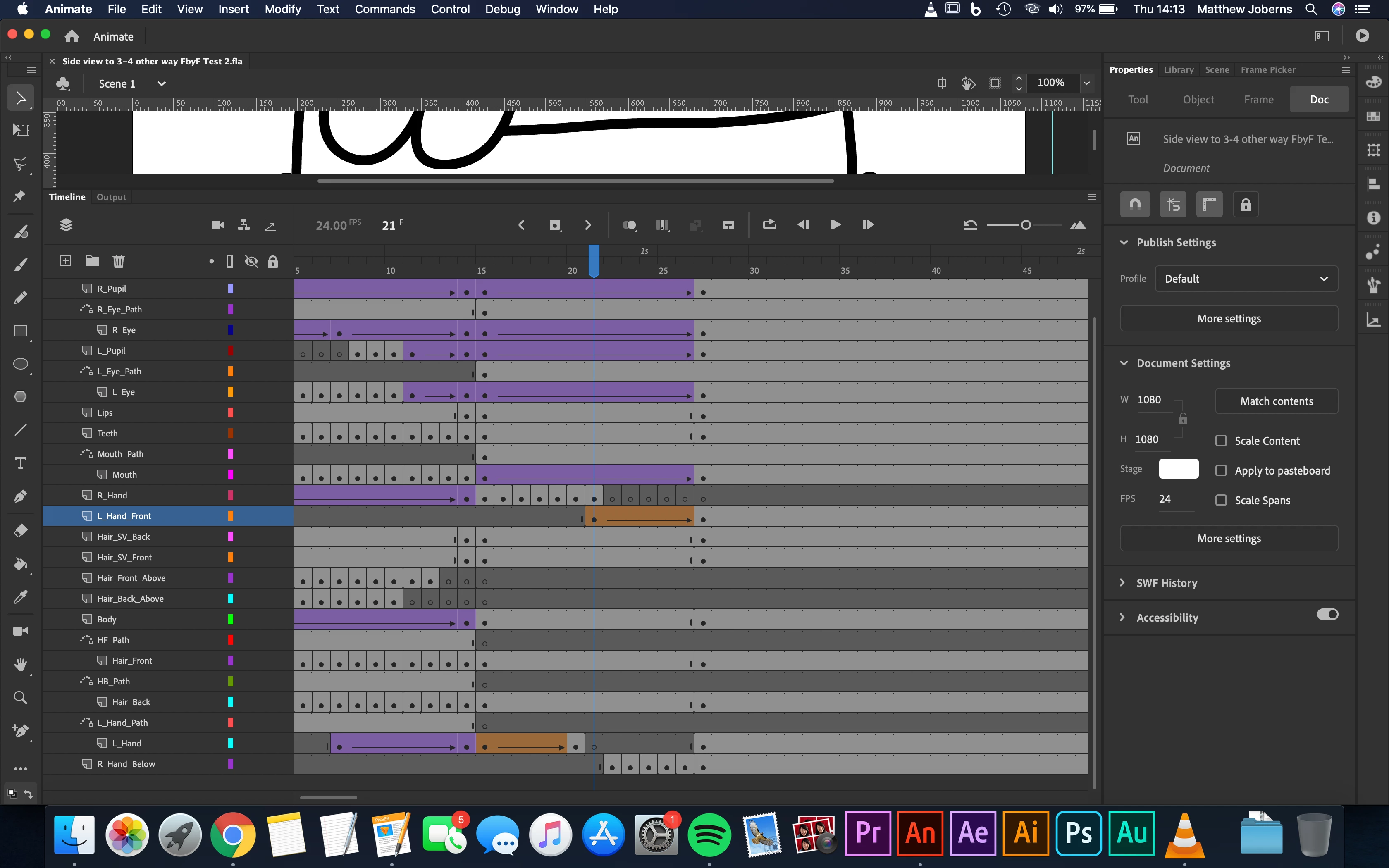
Task: Toggle the Accessibility switch
Action: (x=1327, y=615)
